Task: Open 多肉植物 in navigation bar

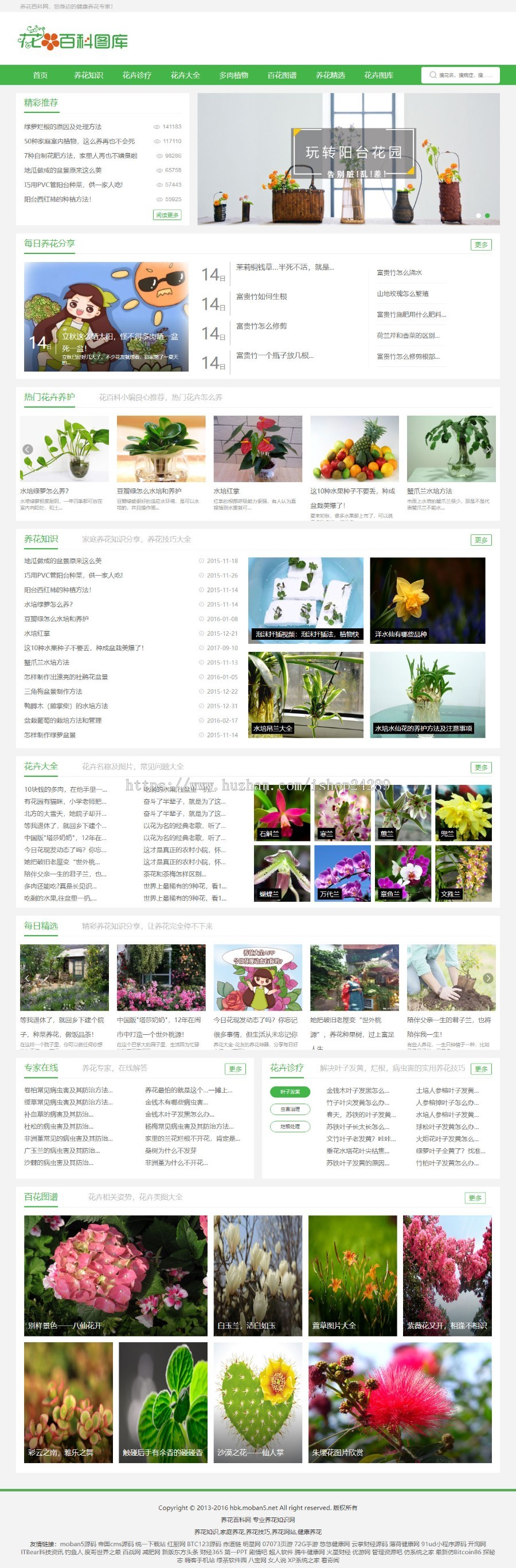Action: 234,75
